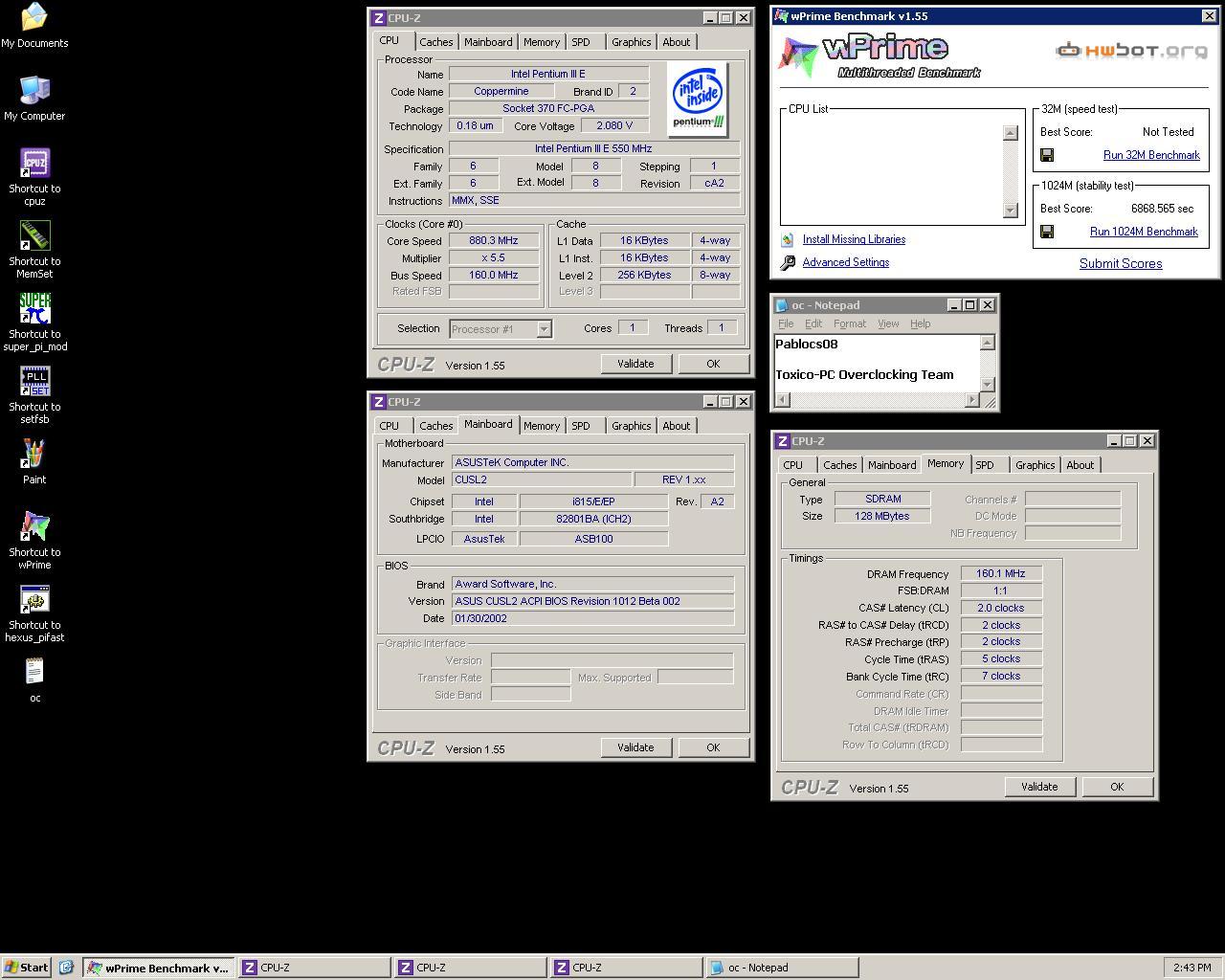The height and width of the screenshot is (980, 1225).
Task: Open Edit menu in Notepad
Action: pos(813,323)
